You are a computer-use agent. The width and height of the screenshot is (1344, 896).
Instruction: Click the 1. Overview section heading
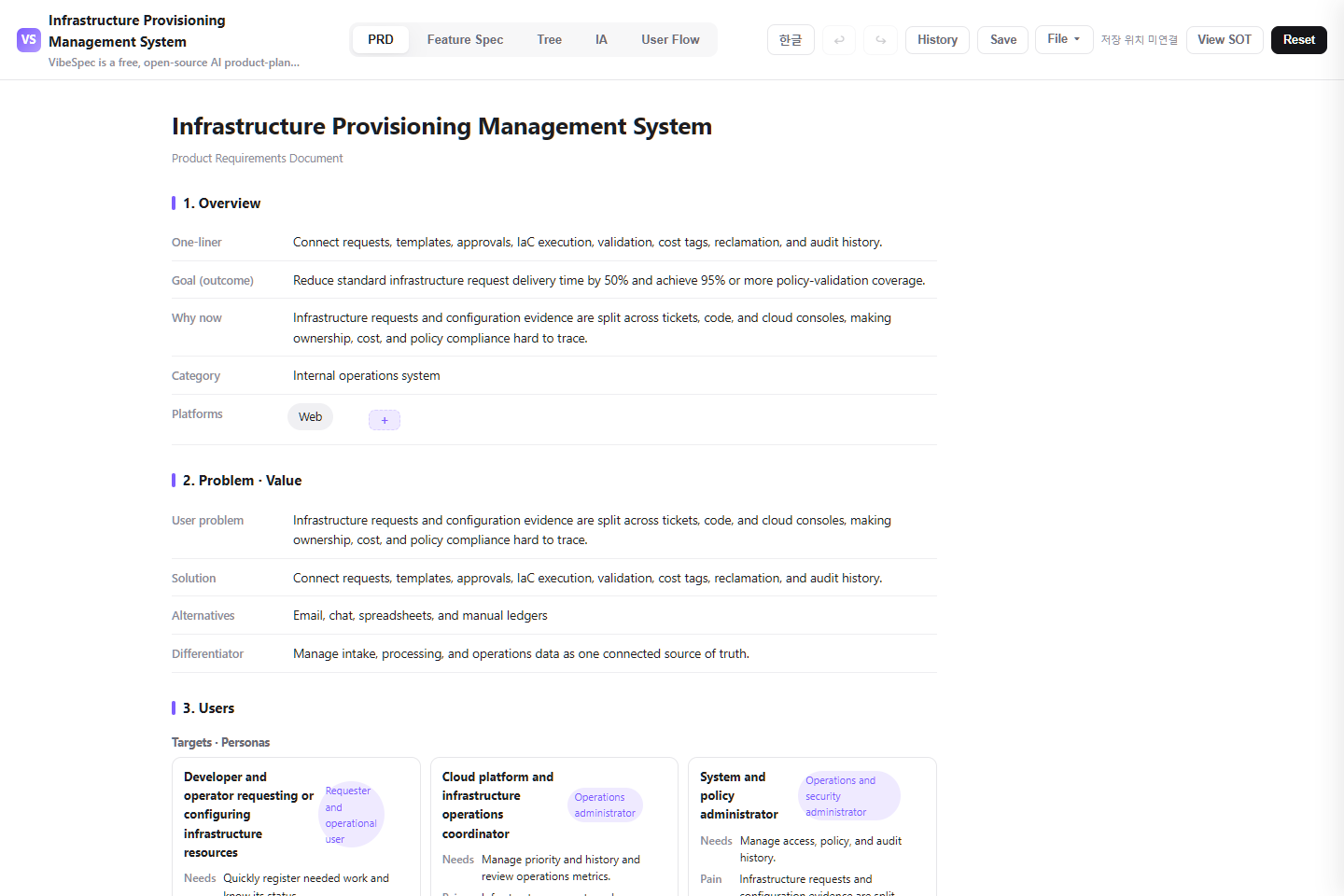pos(221,203)
